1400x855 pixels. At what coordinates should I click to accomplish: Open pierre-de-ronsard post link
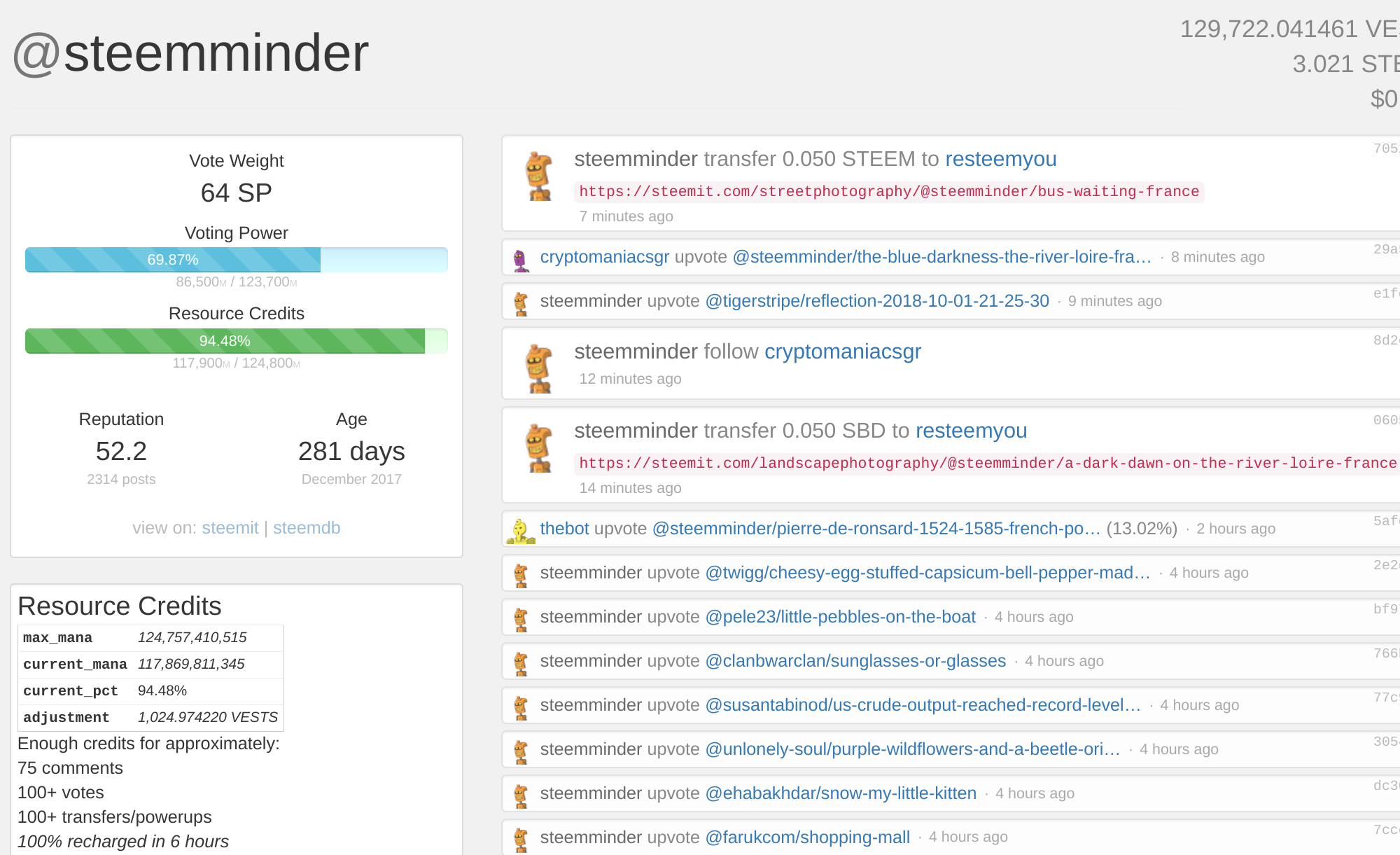[876, 529]
